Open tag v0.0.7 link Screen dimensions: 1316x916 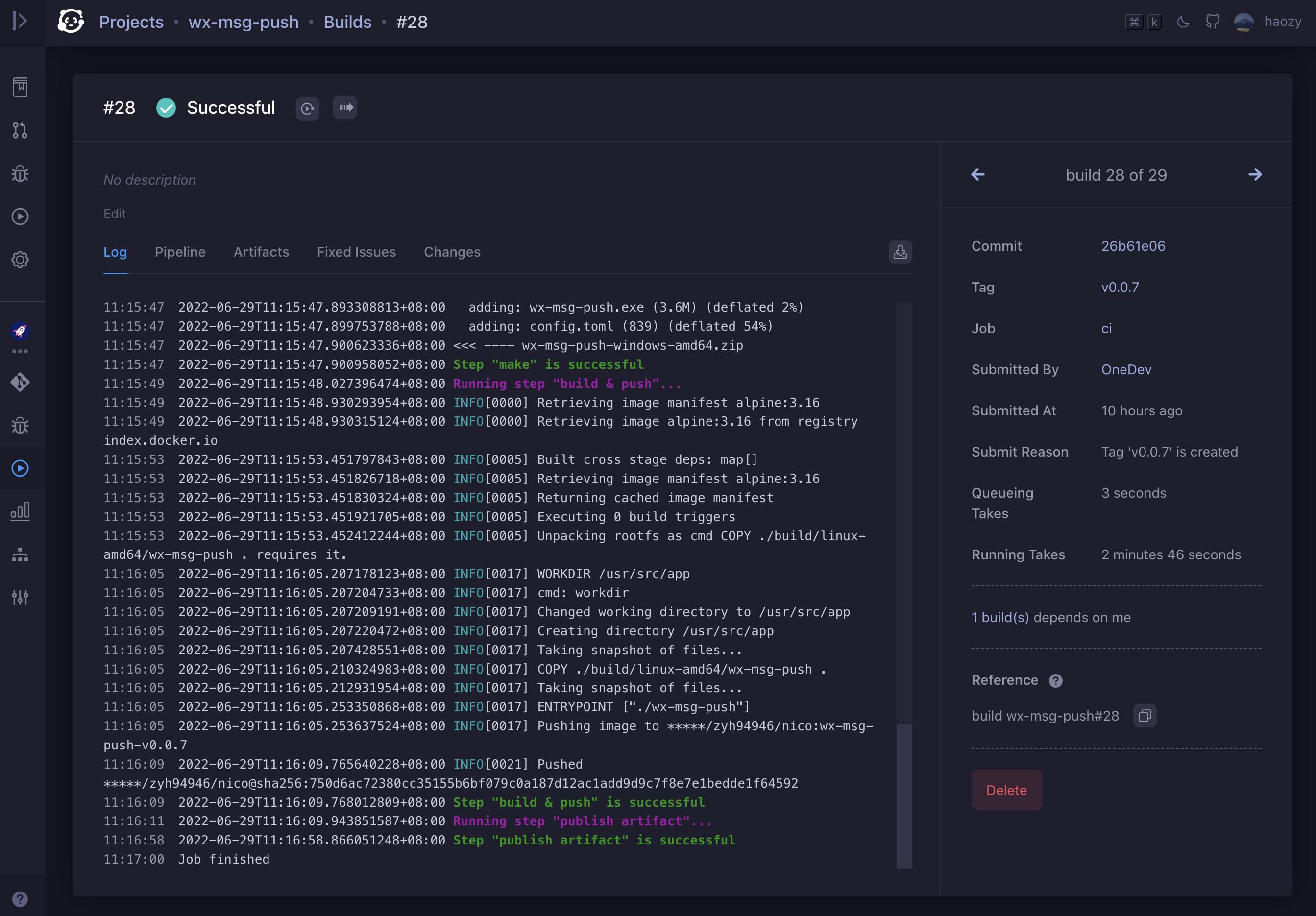coord(1120,287)
